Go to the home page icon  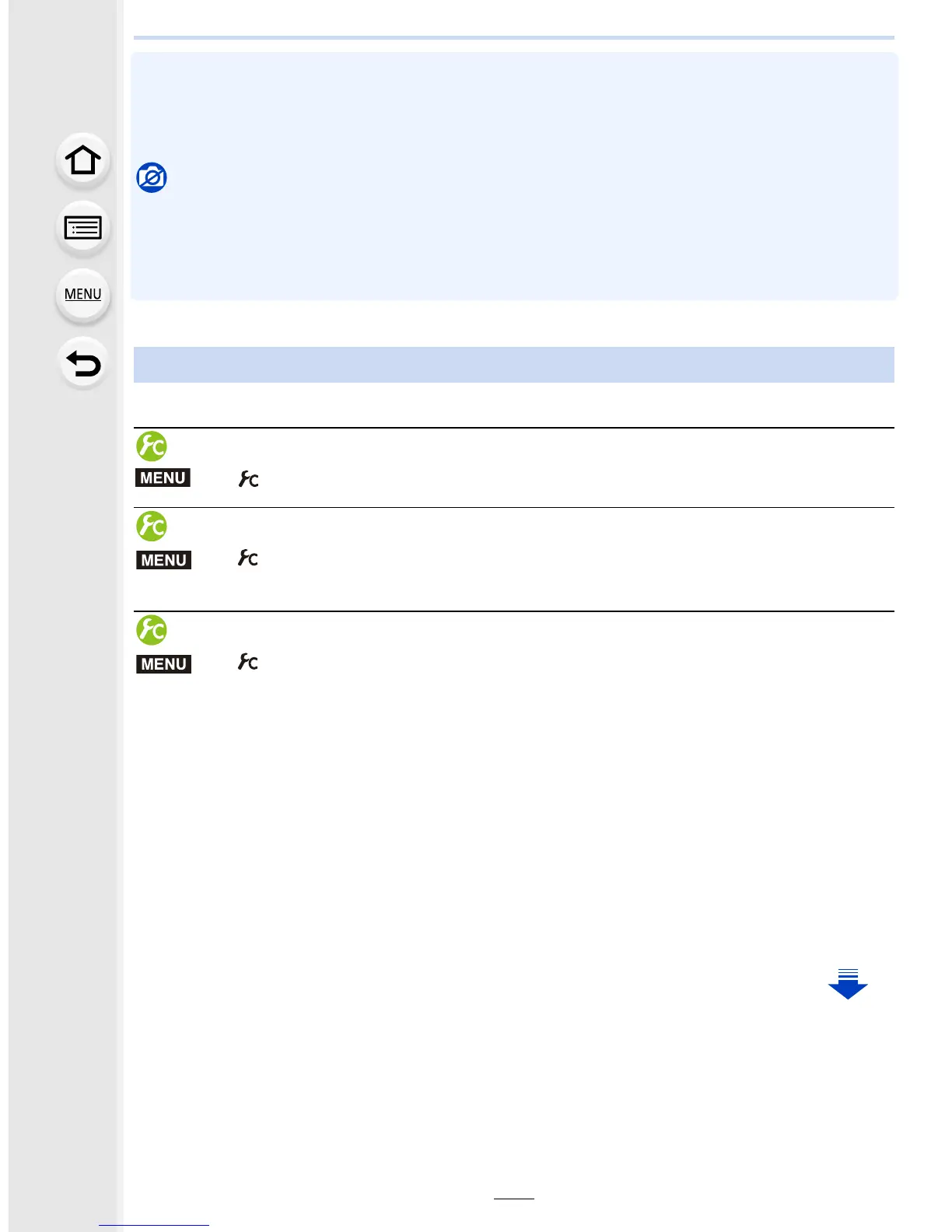(x=83, y=160)
